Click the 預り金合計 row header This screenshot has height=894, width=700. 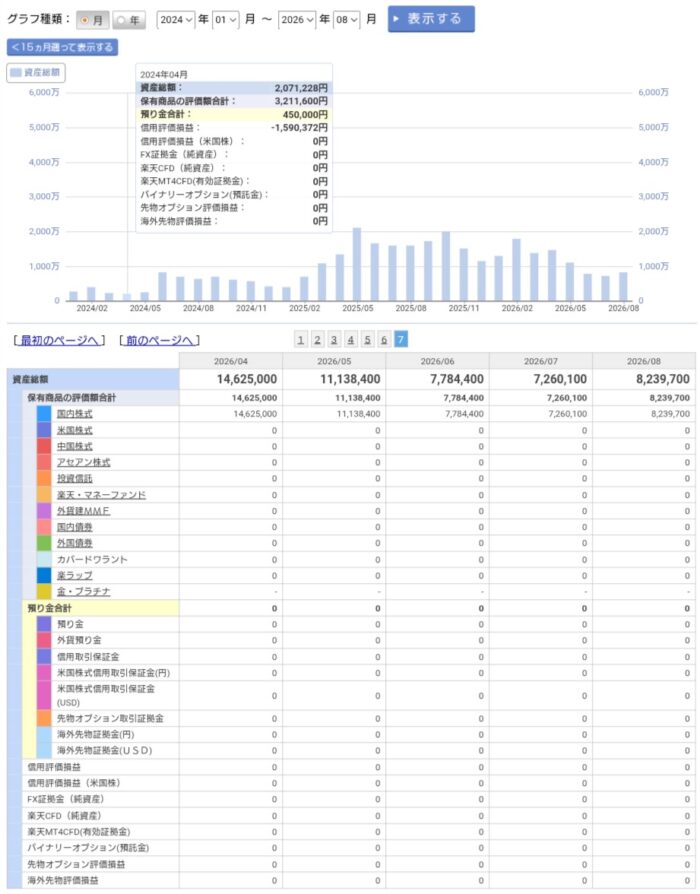(100, 608)
